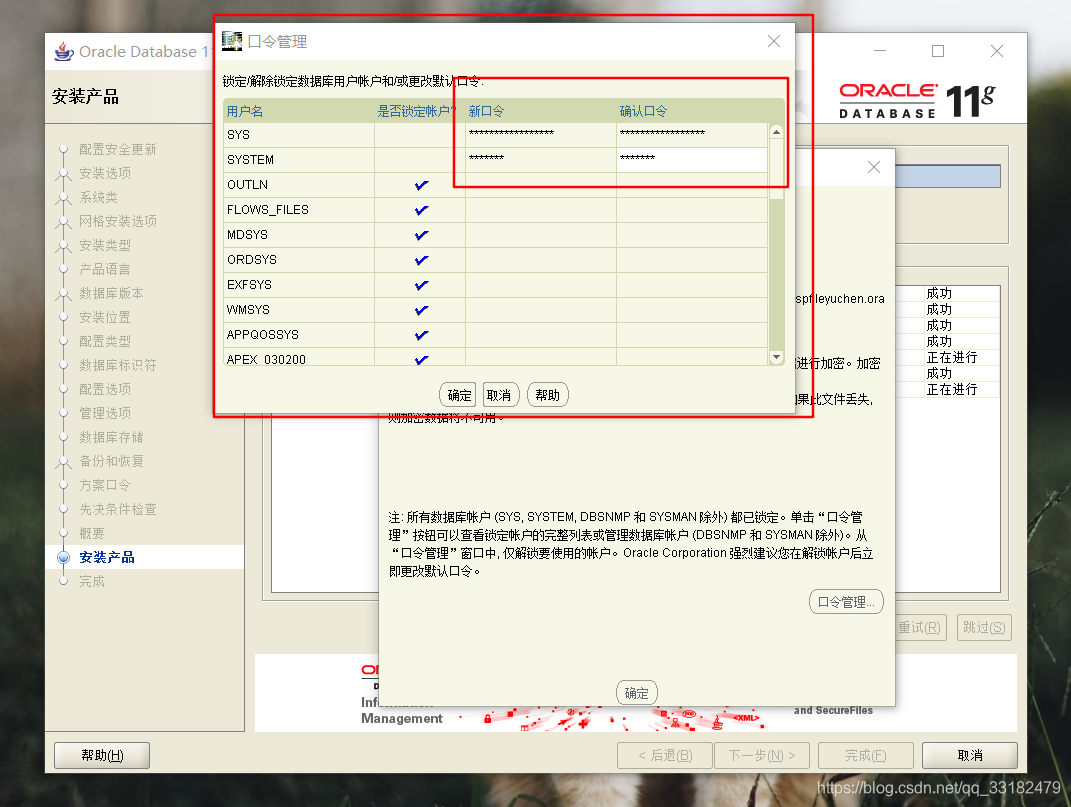Click the SYS user name cell
Screen dimensions: 1071x807
[x=299, y=135]
